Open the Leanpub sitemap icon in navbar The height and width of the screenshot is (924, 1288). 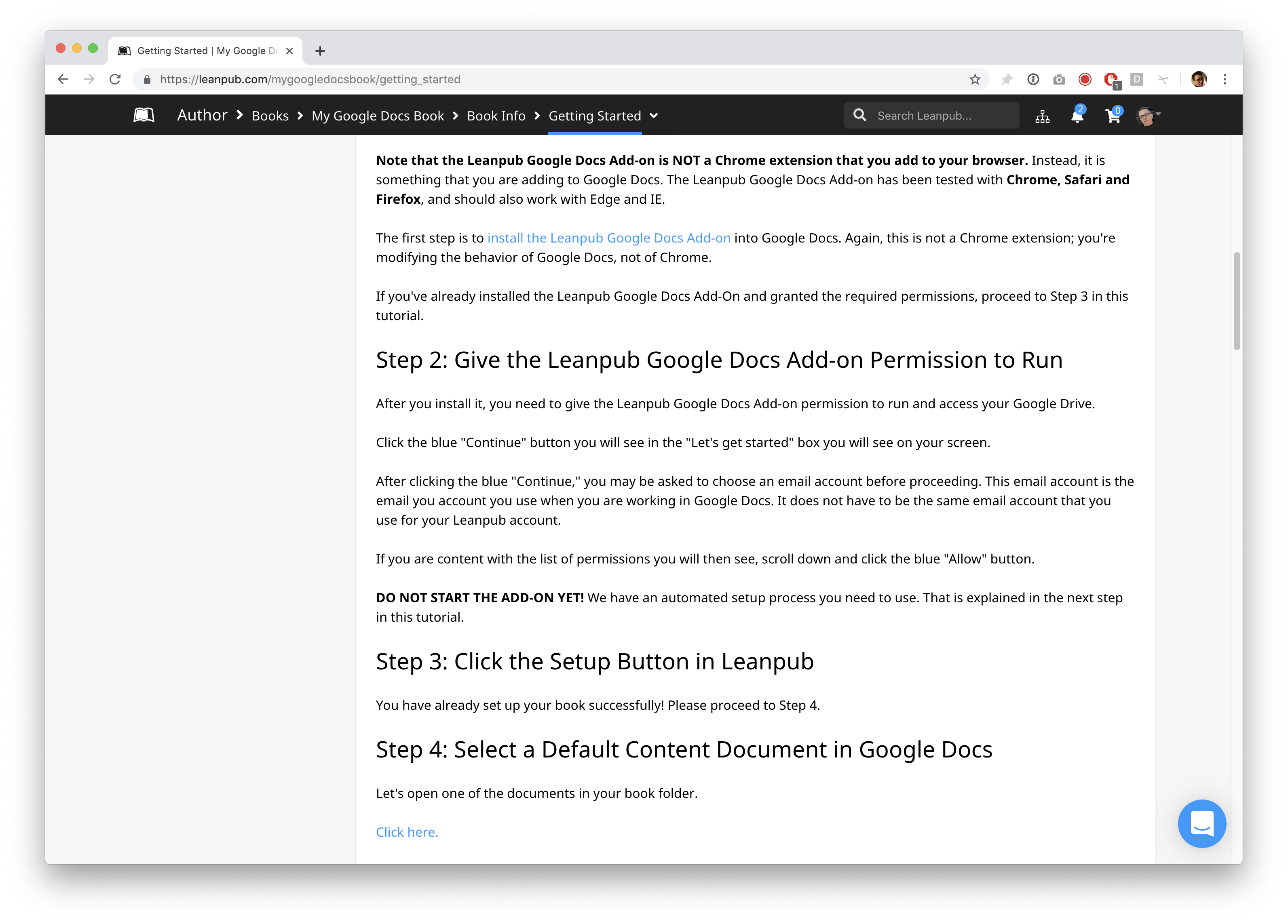[x=1042, y=116]
